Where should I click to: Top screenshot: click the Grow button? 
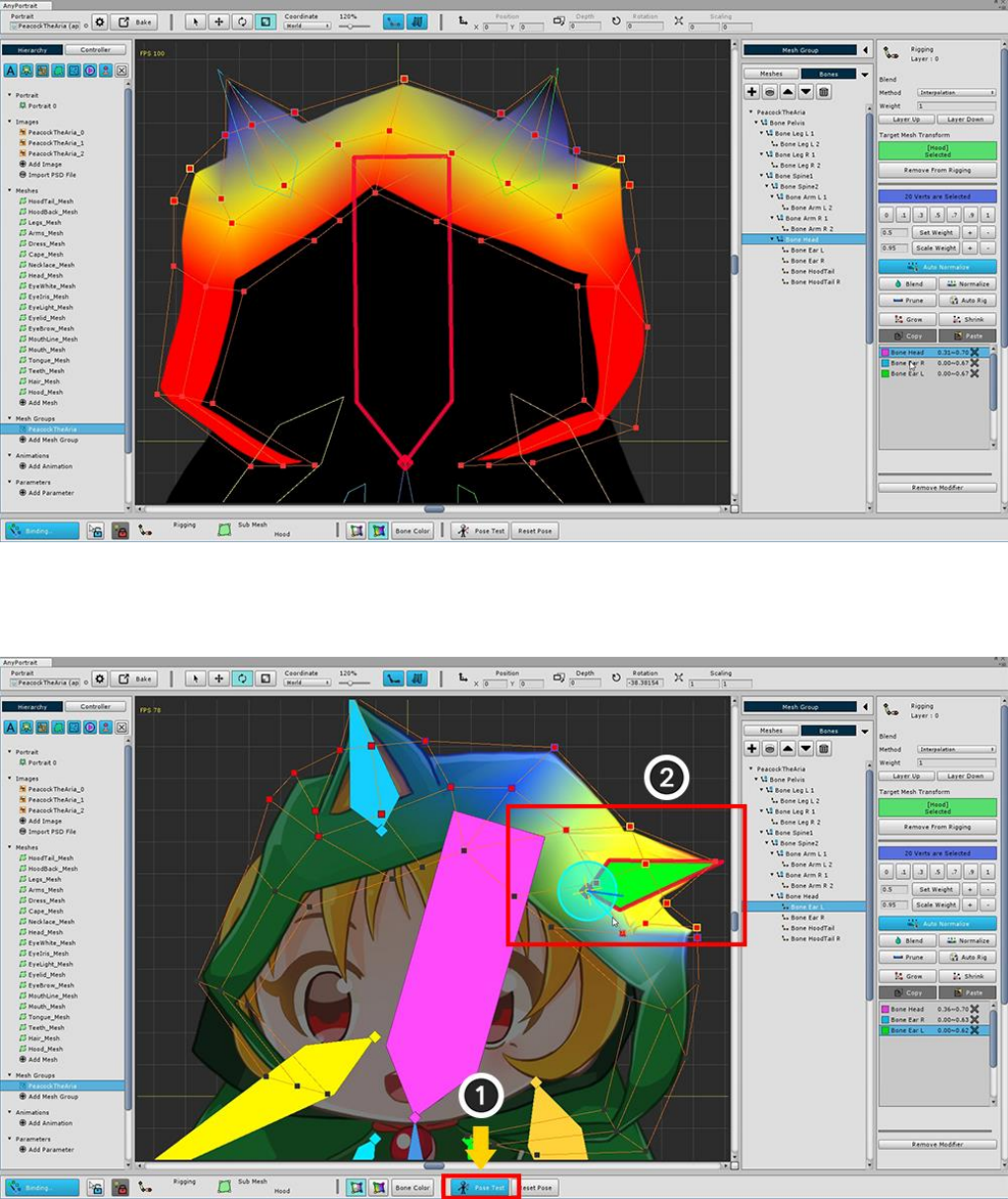click(907, 319)
